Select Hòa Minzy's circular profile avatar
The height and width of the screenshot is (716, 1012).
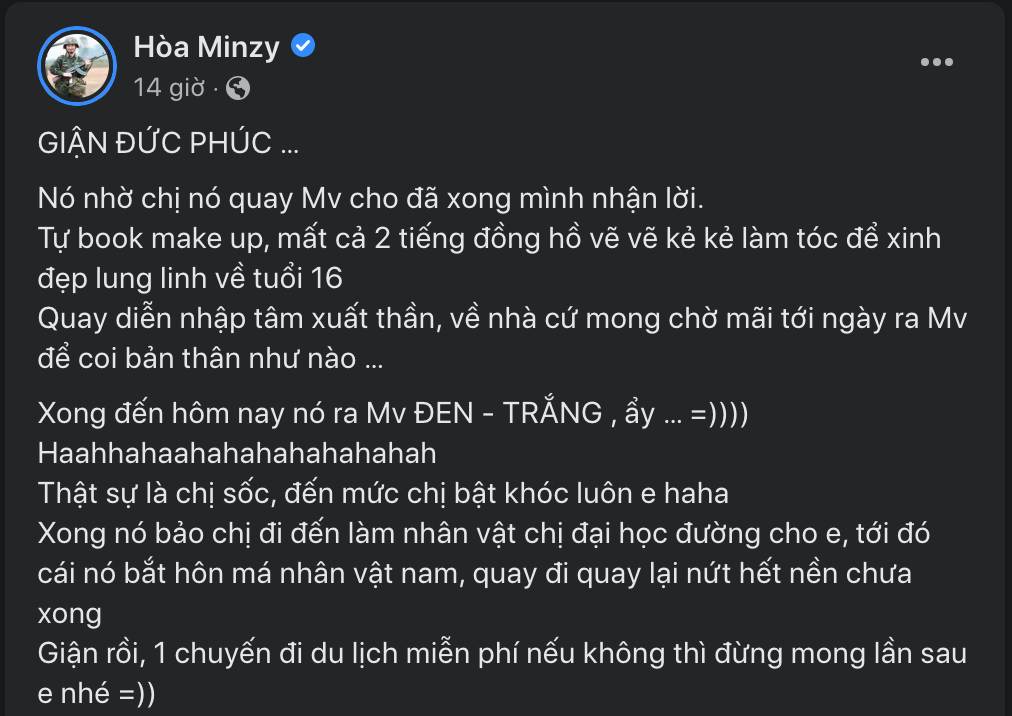[77, 66]
